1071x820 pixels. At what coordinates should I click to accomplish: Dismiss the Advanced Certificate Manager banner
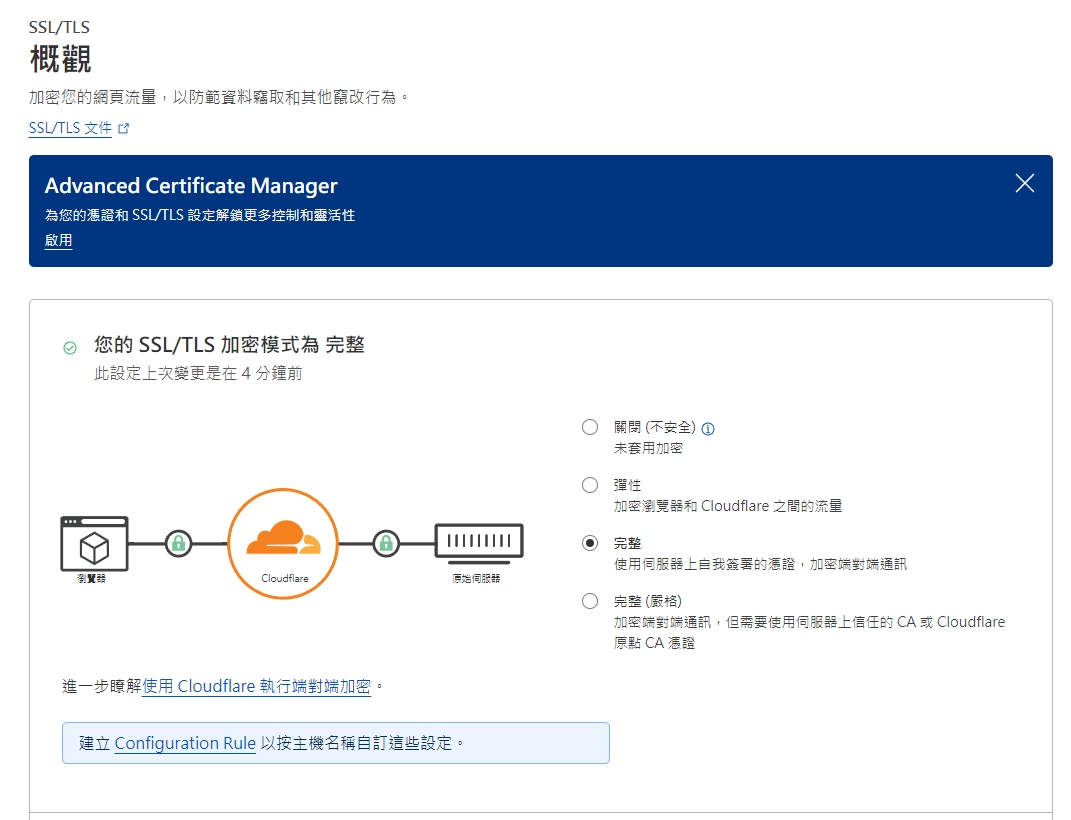1024,183
